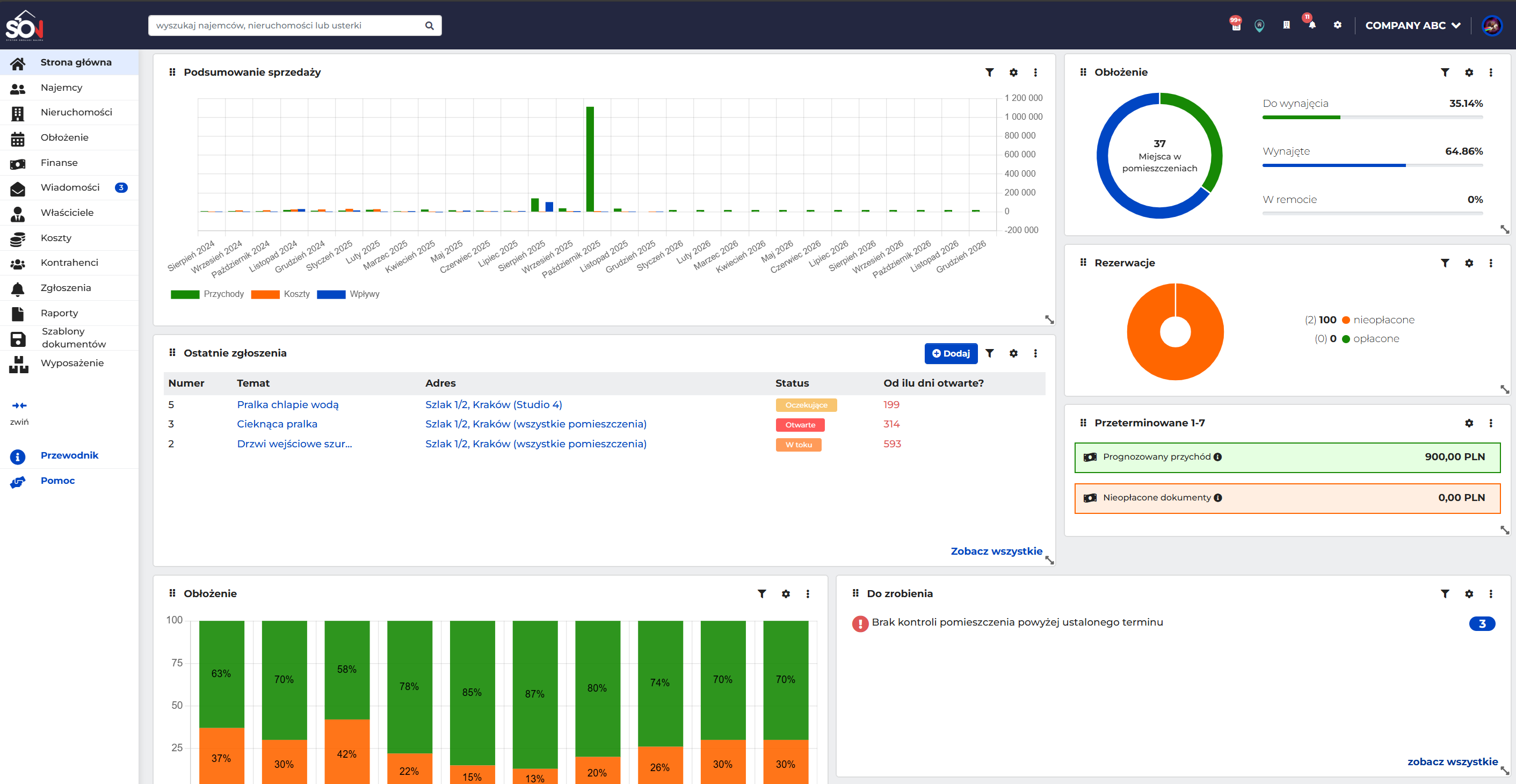Viewport: 1516px width, 784px height.
Task: Open global settings gear in header
Action: click(x=1337, y=25)
